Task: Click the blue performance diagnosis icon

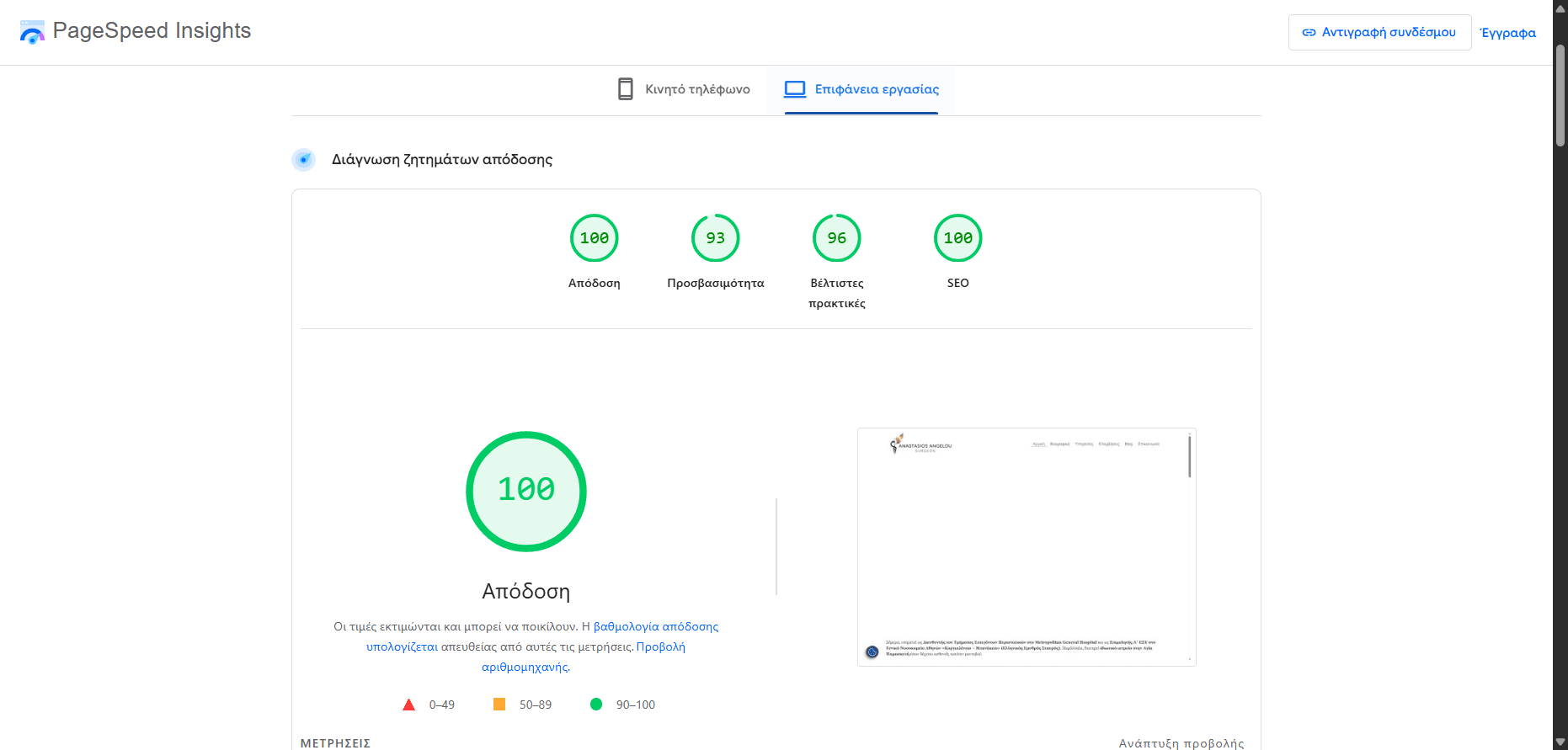Action: (x=303, y=159)
